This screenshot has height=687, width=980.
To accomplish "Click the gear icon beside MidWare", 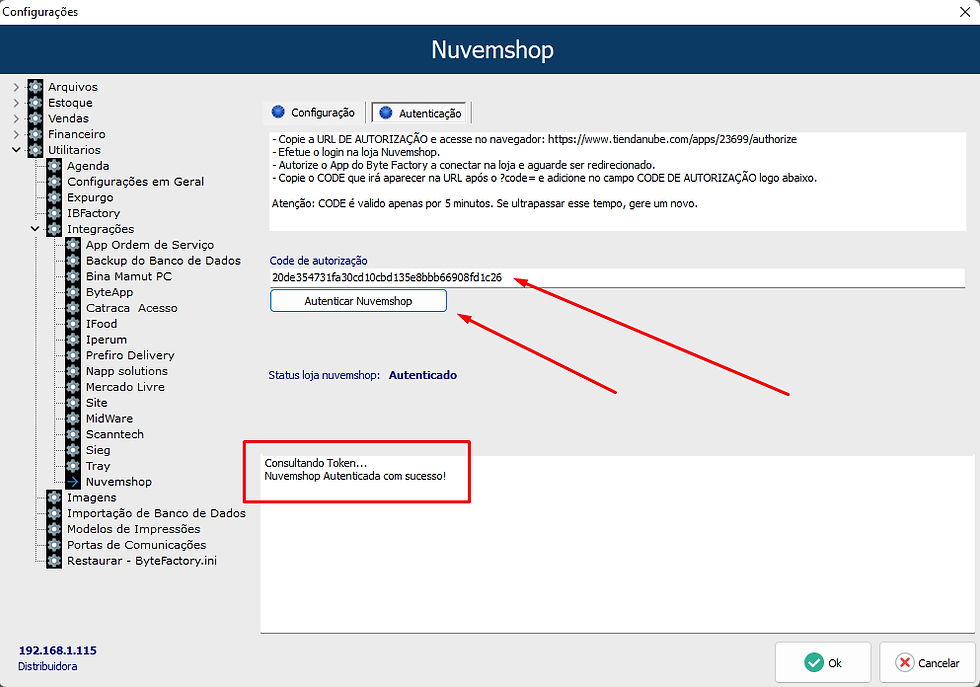I will 73,418.
